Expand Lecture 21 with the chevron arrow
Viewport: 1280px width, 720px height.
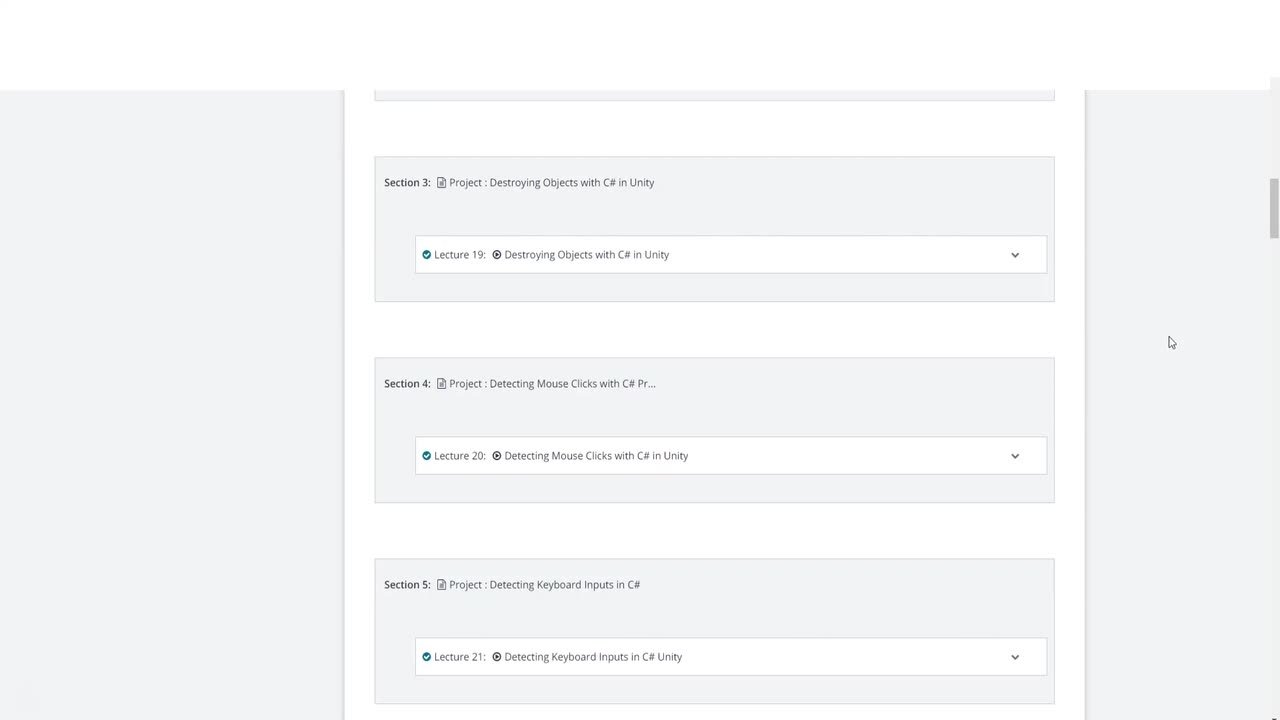point(1015,657)
